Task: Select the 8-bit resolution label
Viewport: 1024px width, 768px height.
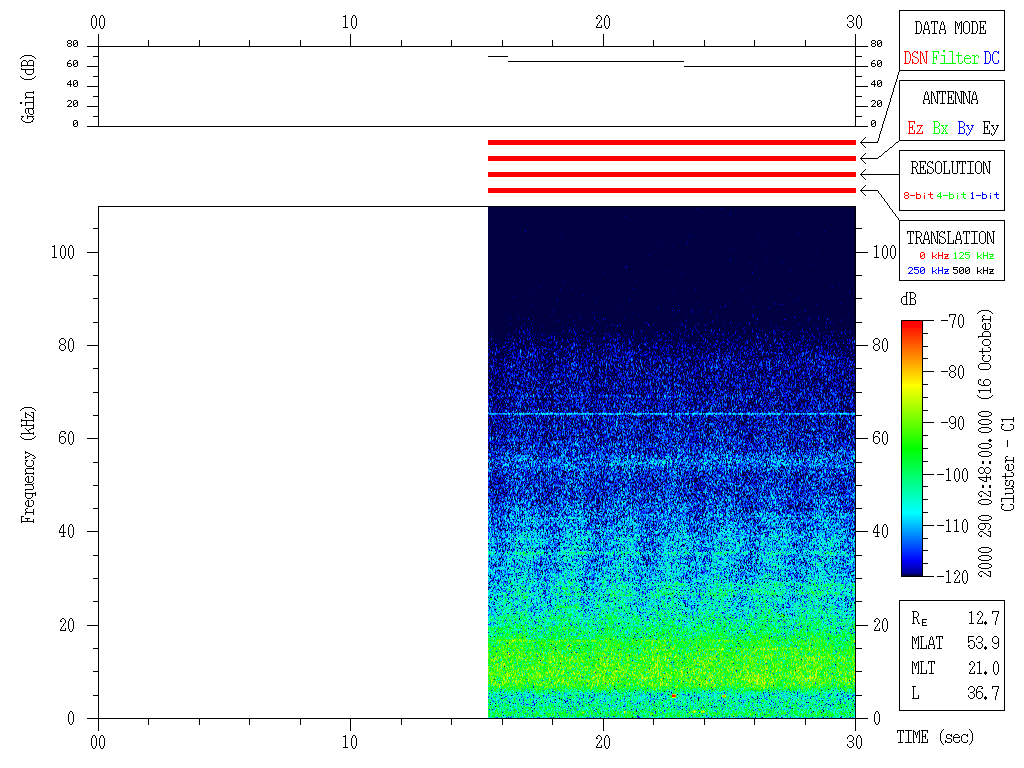Action: coord(918,196)
